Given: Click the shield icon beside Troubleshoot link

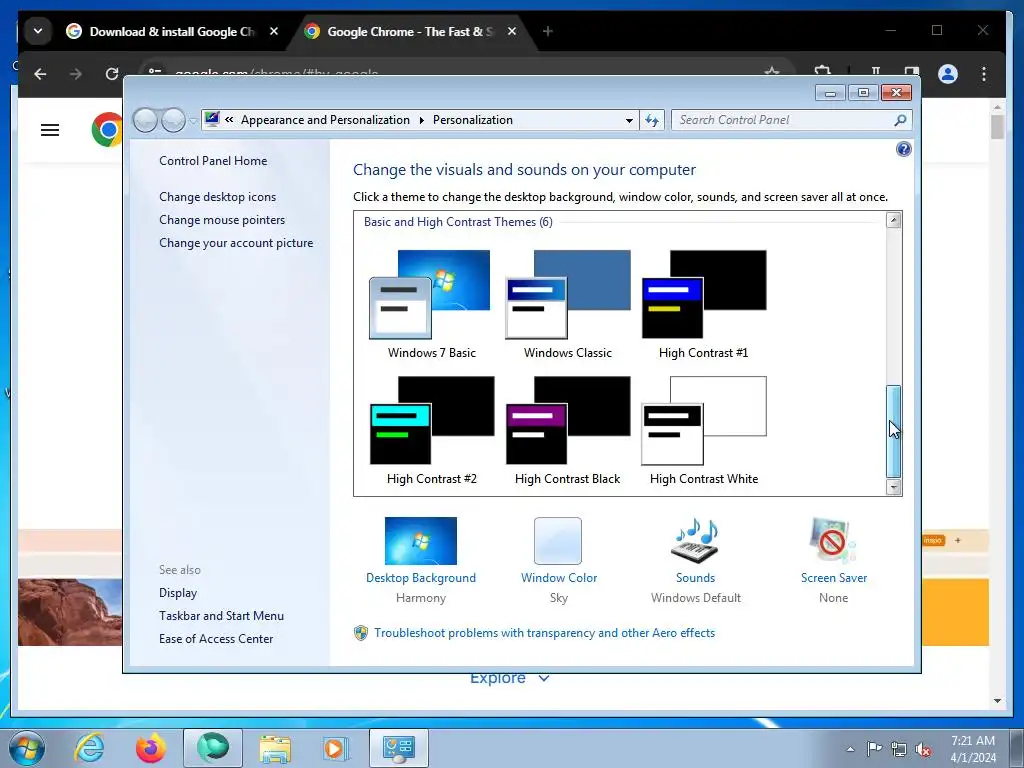Looking at the screenshot, I should [360, 632].
